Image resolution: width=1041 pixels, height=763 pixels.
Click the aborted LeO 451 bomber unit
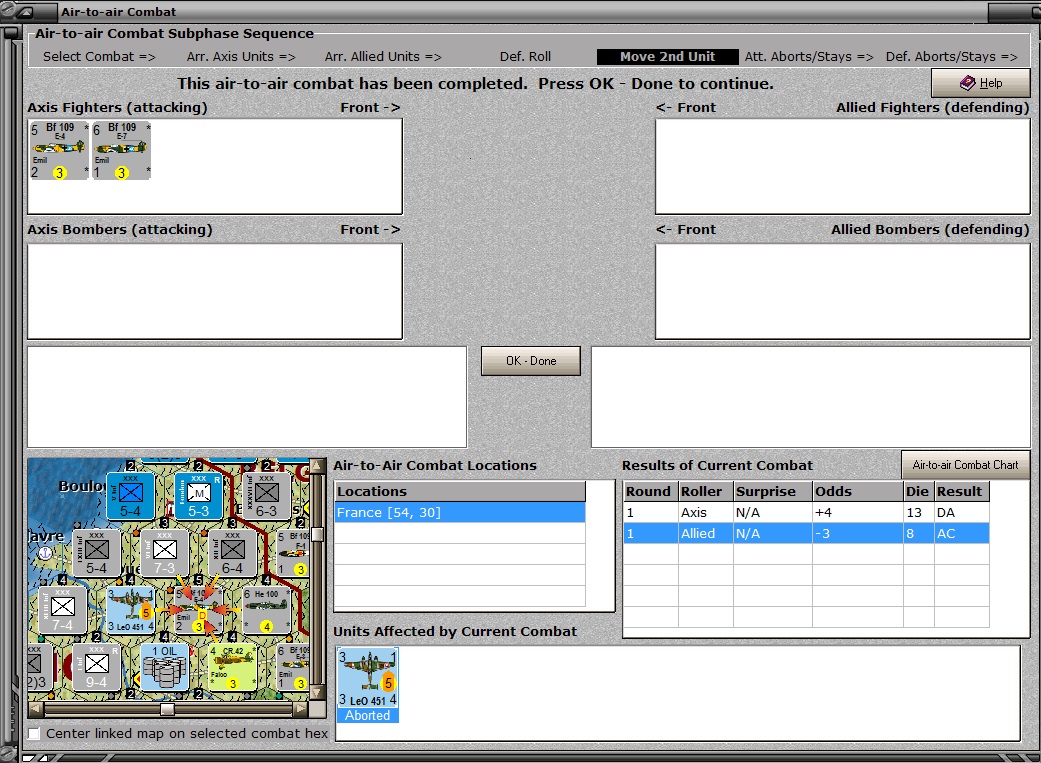tap(367, 685)
